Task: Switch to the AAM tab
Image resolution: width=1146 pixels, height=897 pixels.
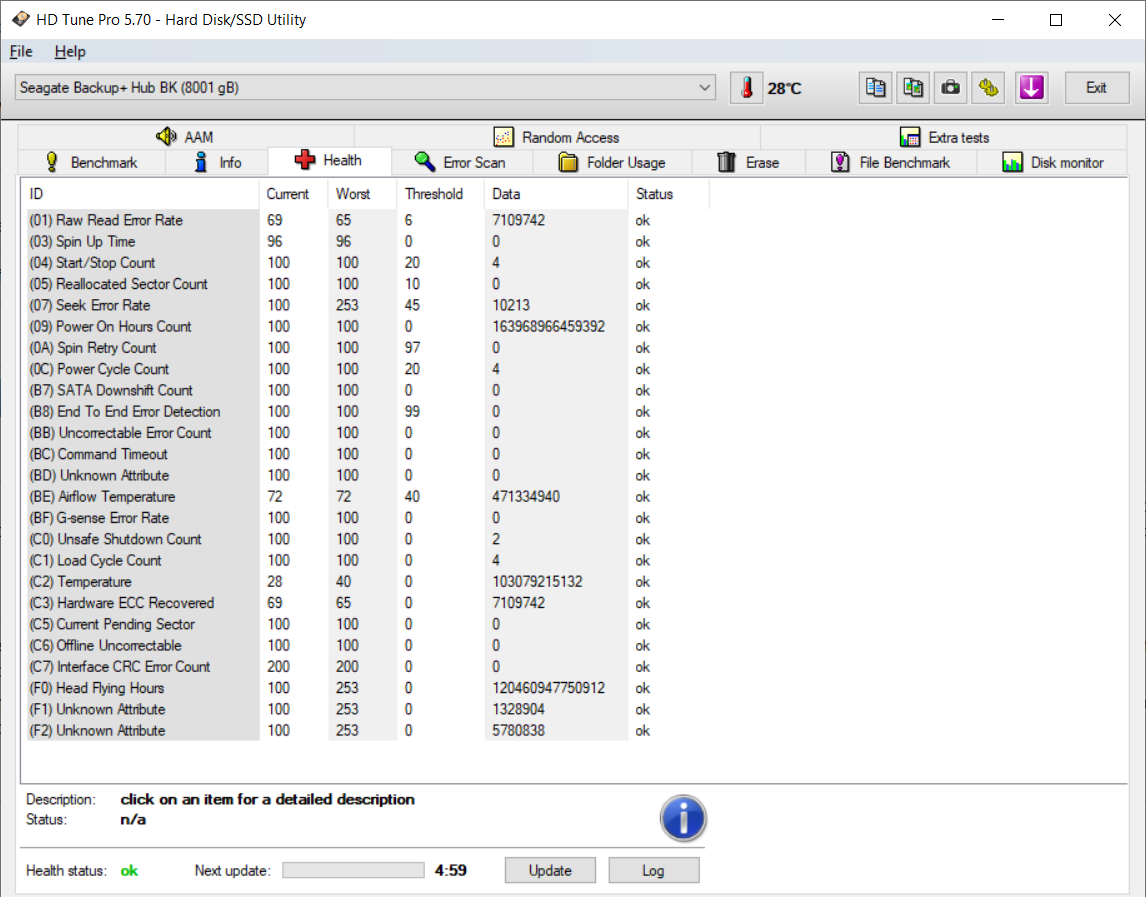Action: point(186,137)
